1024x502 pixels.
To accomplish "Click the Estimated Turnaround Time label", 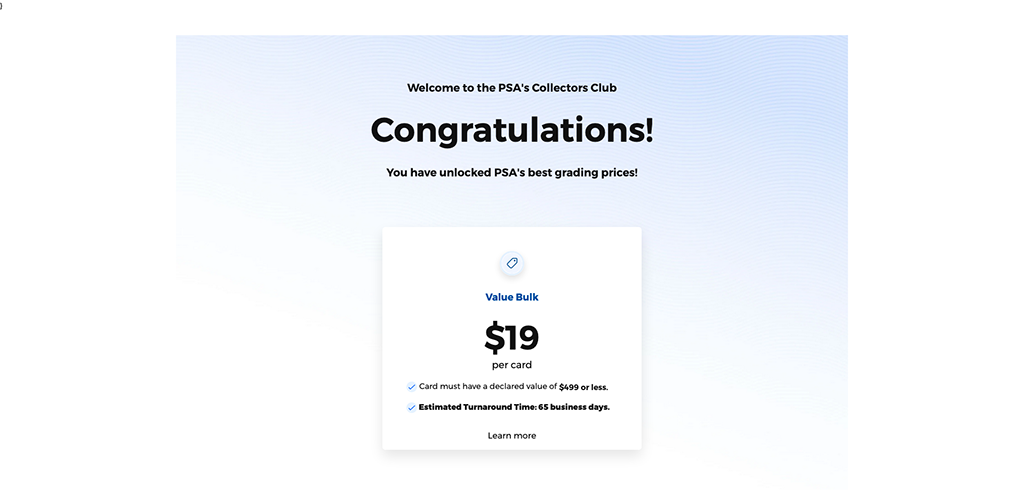I will click(477, 407).
